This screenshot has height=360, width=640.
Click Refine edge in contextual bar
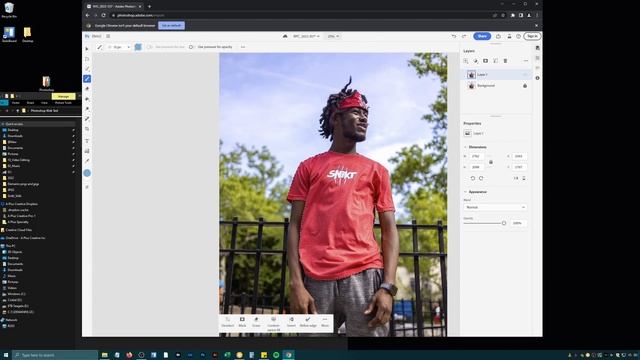(x=308, y=322)
